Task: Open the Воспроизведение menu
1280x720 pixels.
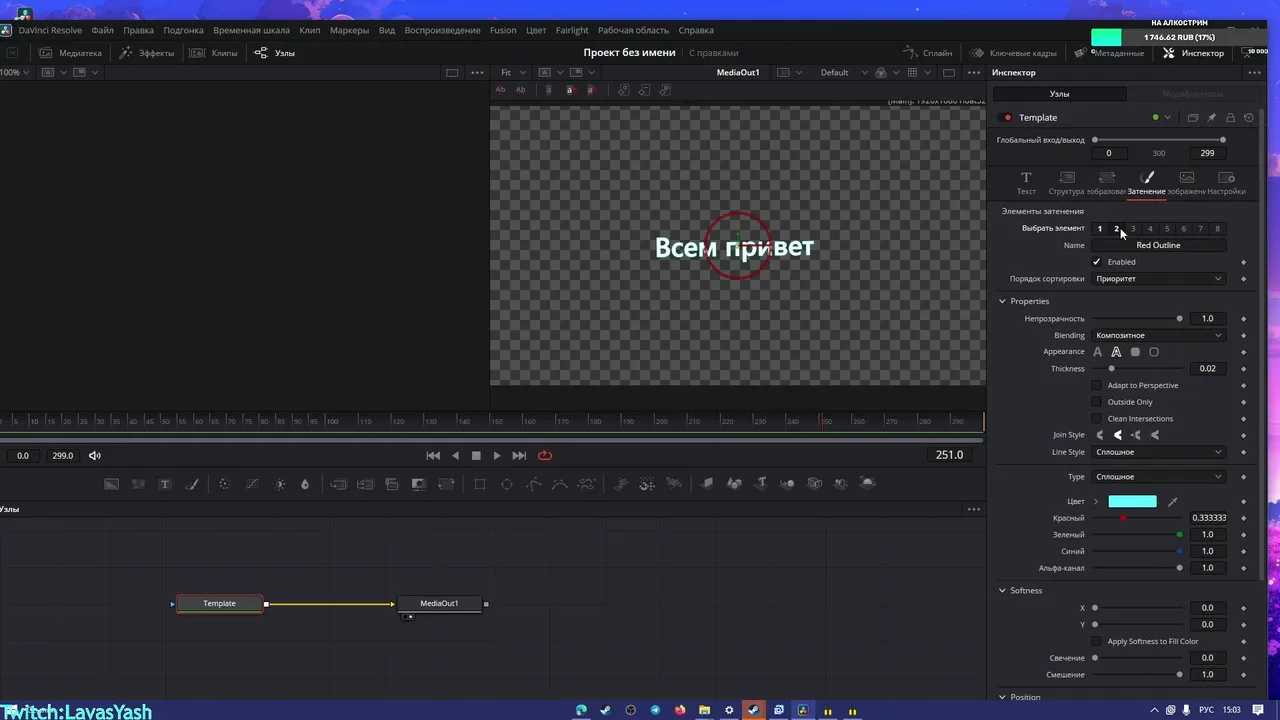Action: 442,30
